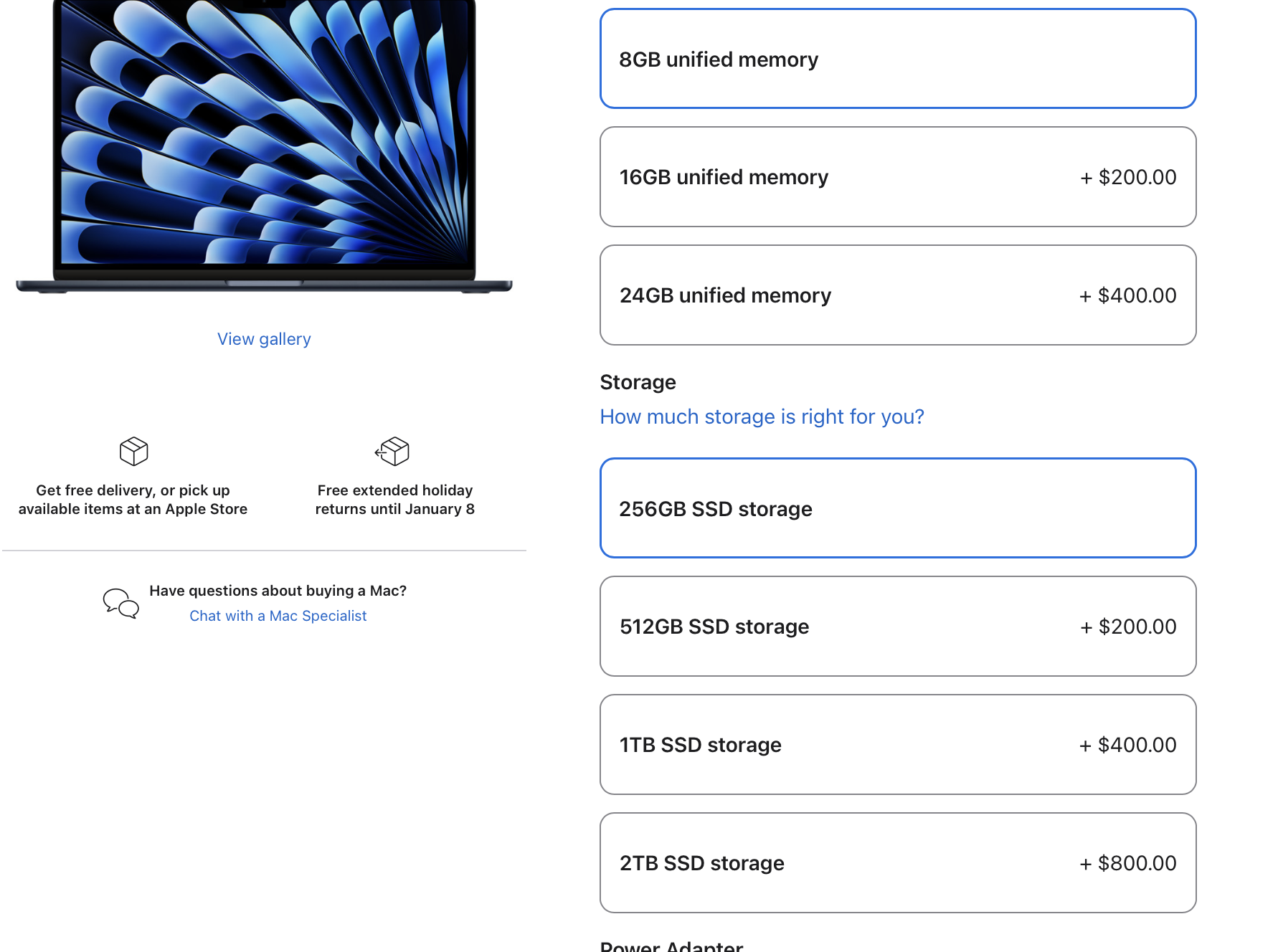Open 'How much storage is right for you?'
Screen dimensions: 1278x952
click(762, 416)
